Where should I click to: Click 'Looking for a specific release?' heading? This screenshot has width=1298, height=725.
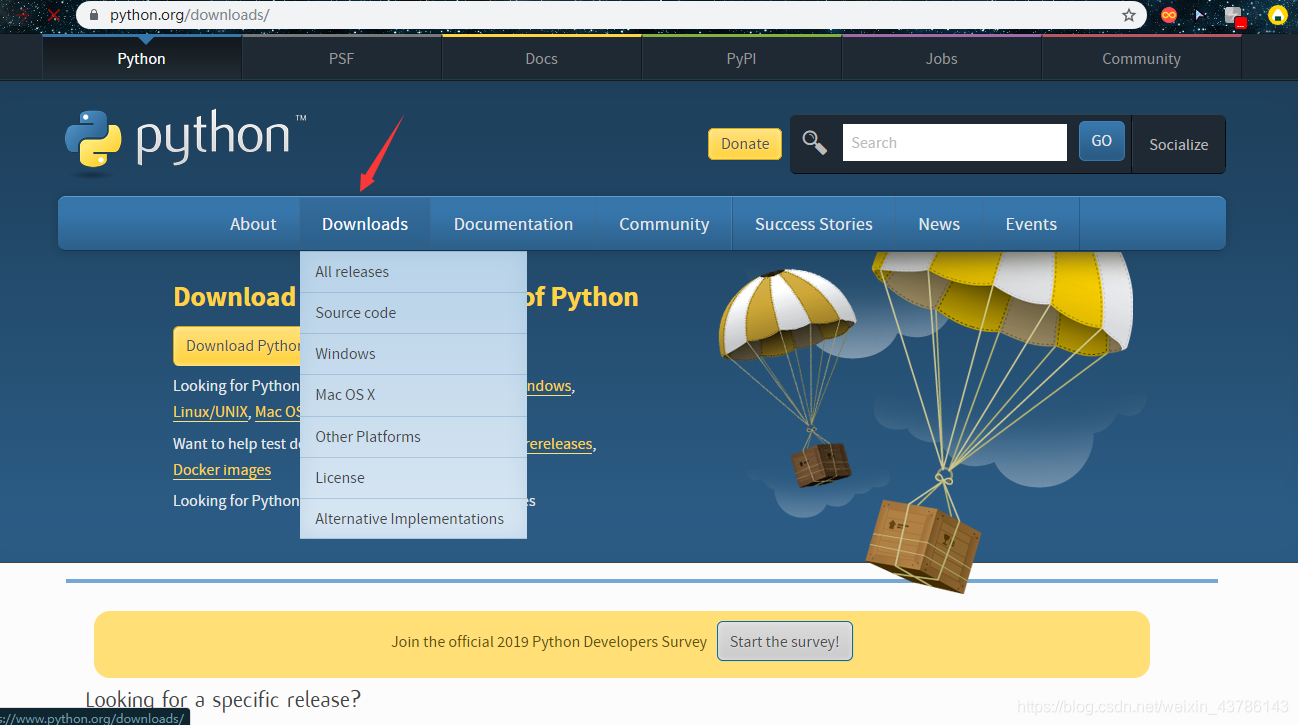coord(223,700)
